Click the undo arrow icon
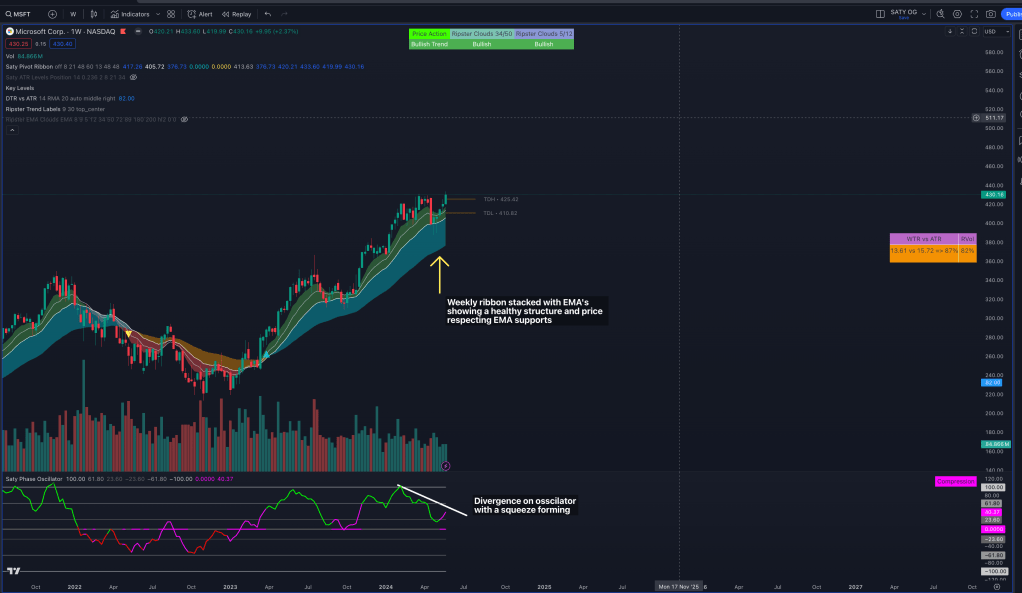 [x=268, y=14]
